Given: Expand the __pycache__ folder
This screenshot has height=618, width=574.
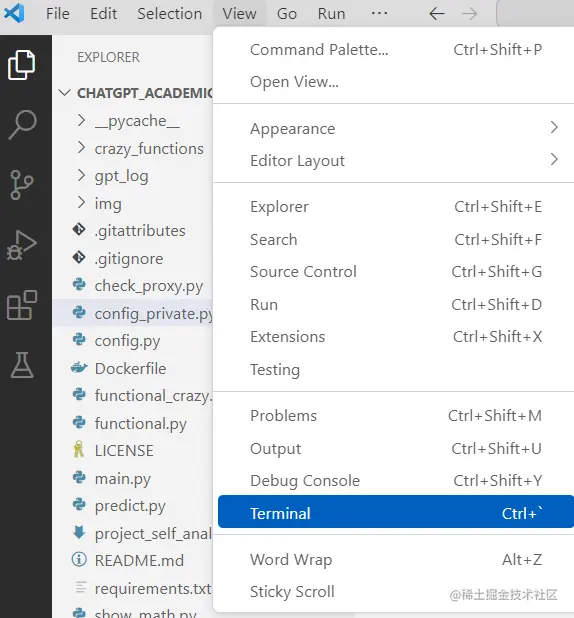Looking at the screenshot, I should pyautogui.click(x=81, y=120).
